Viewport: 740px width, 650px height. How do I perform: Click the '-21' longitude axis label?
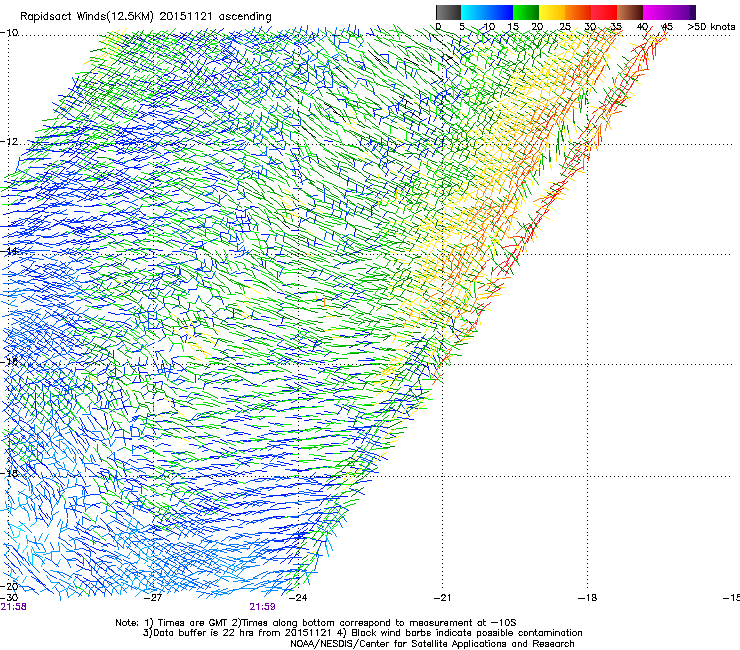(442, 598)
